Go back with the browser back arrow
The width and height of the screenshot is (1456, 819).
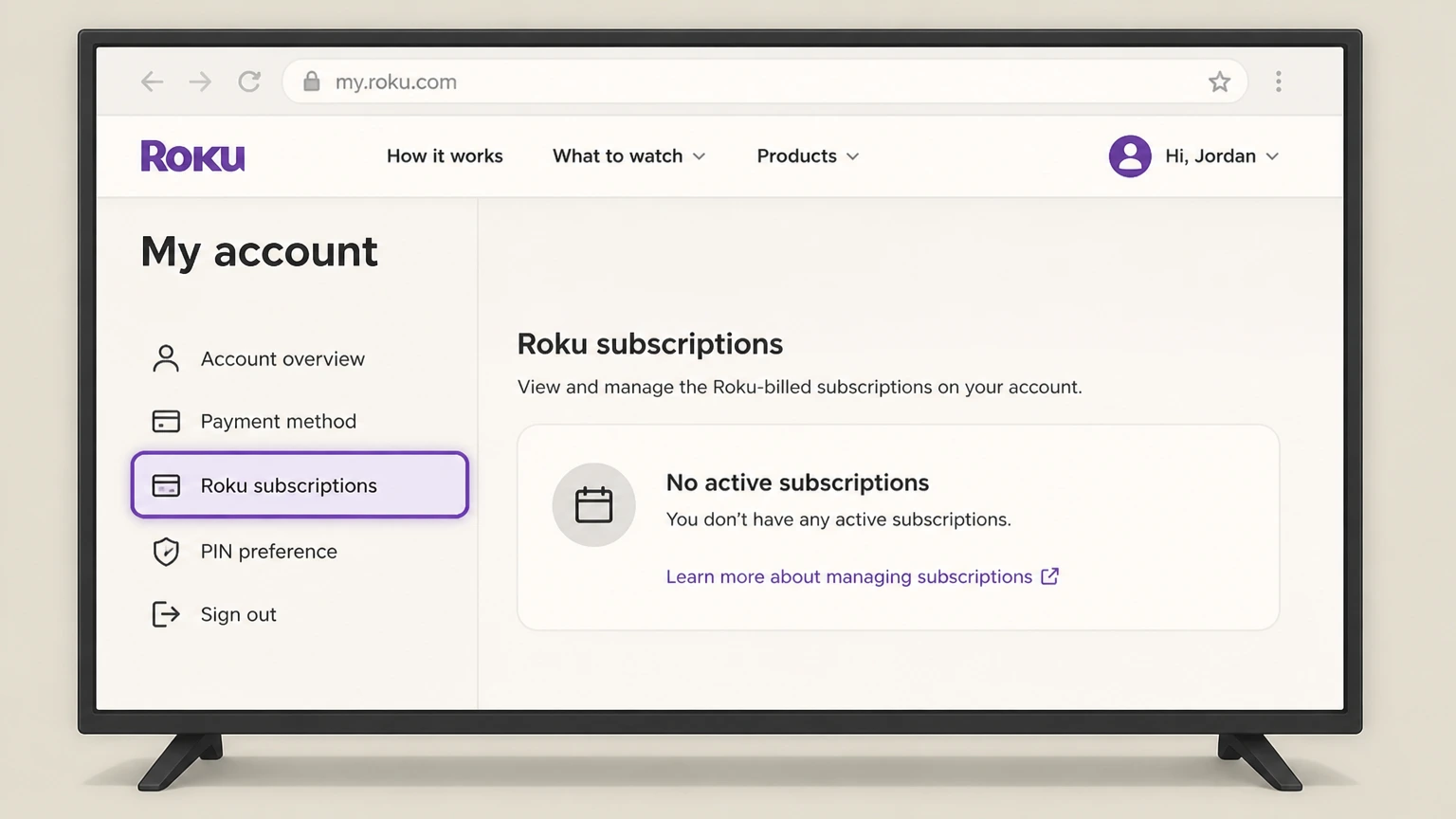(x=152, y=82)
